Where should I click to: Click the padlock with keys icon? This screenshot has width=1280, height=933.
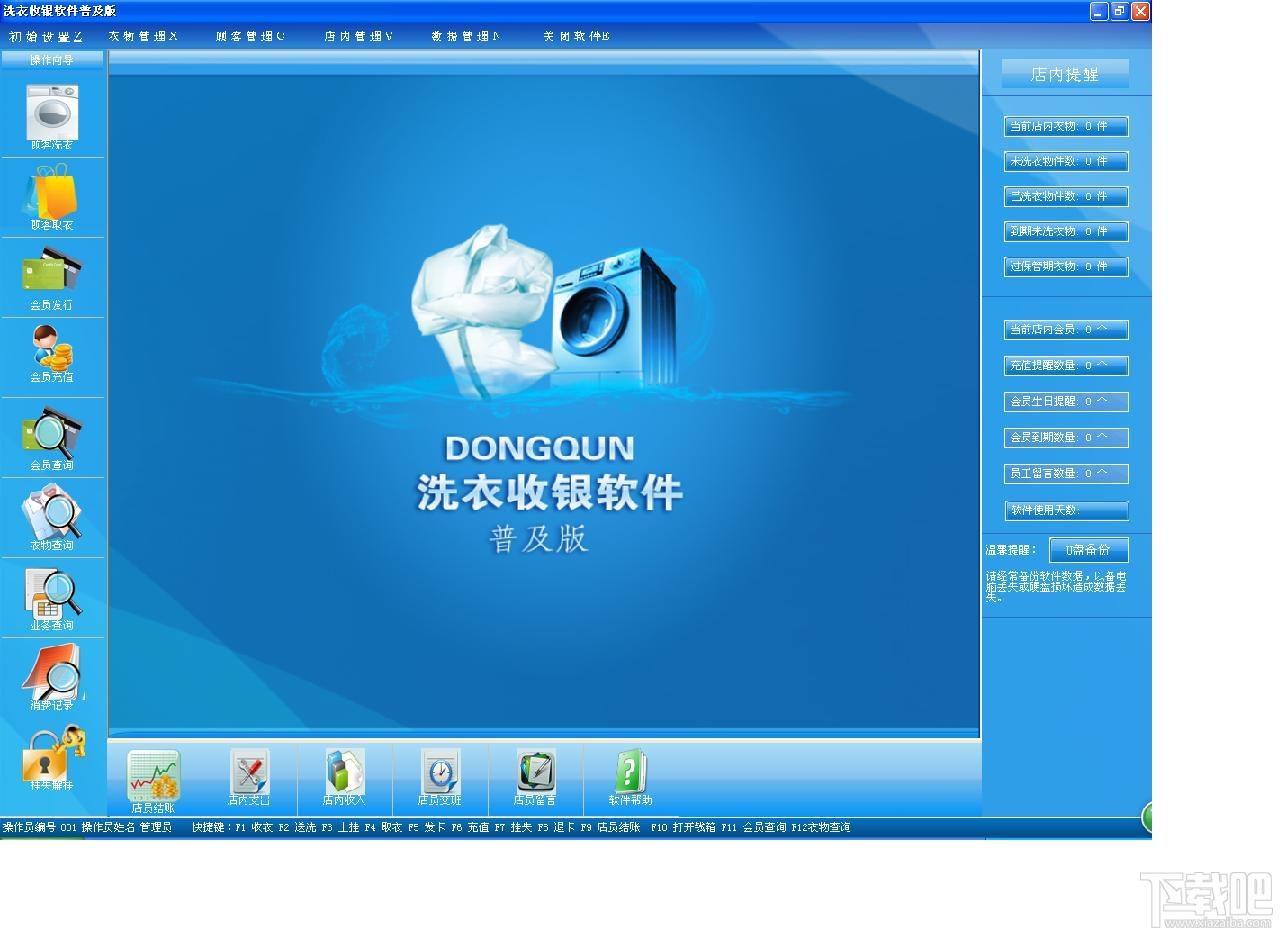52,752
